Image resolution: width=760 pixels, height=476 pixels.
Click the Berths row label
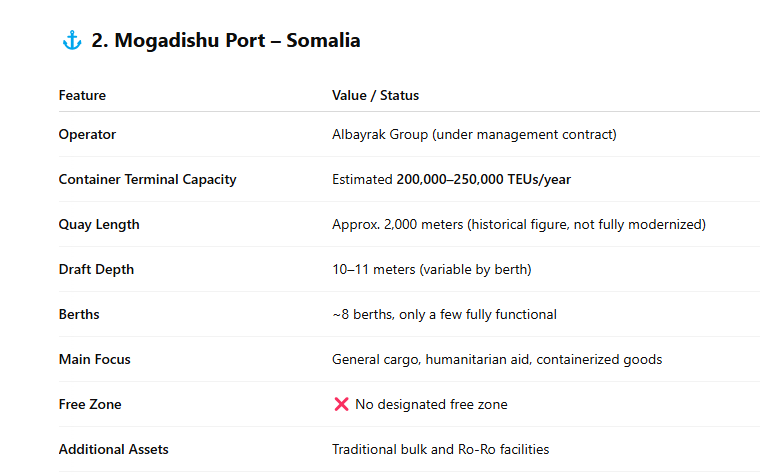pyautogui.click(x=79, y=315)
